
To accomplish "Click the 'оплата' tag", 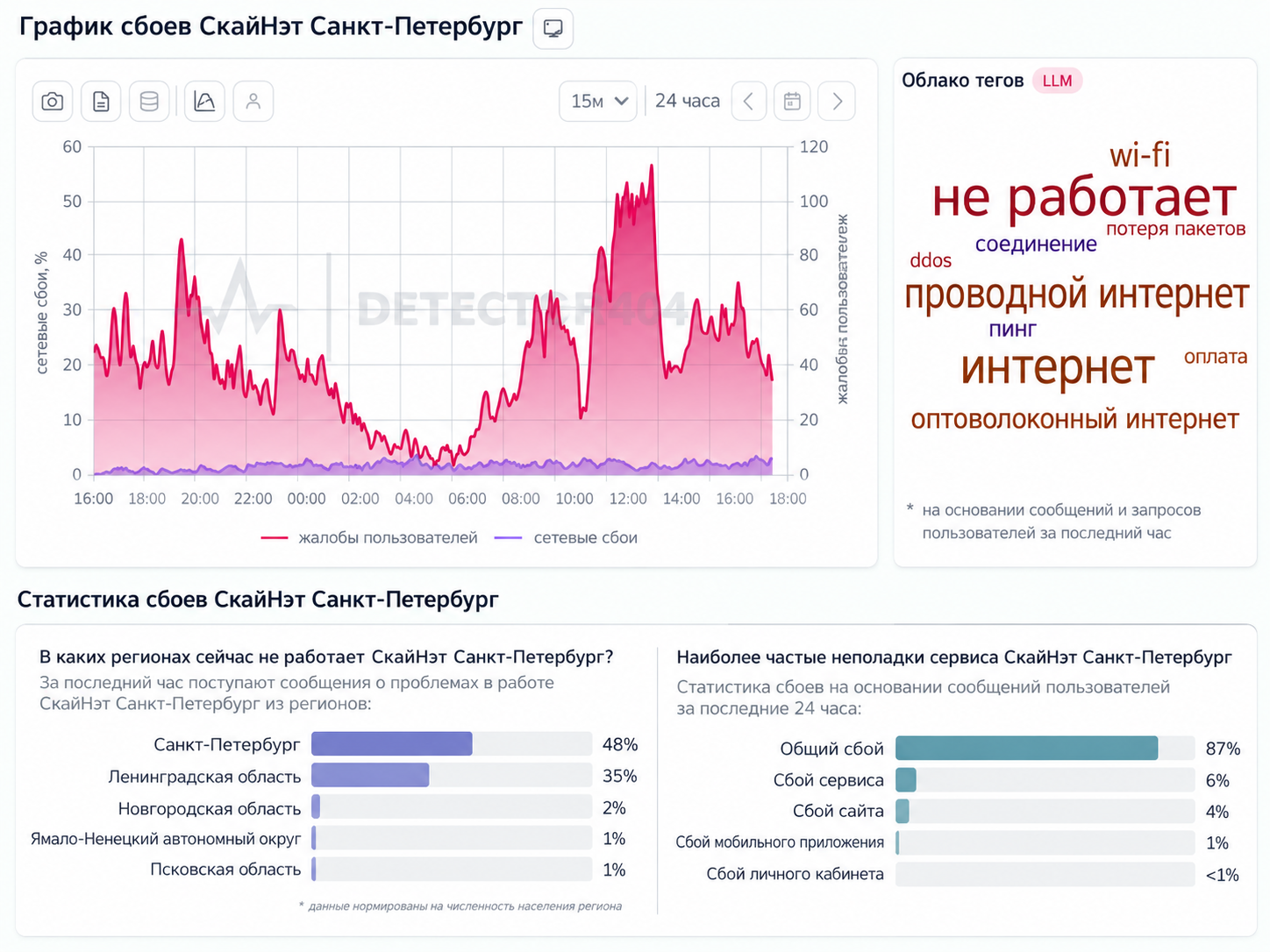I will click(1216, 357).
